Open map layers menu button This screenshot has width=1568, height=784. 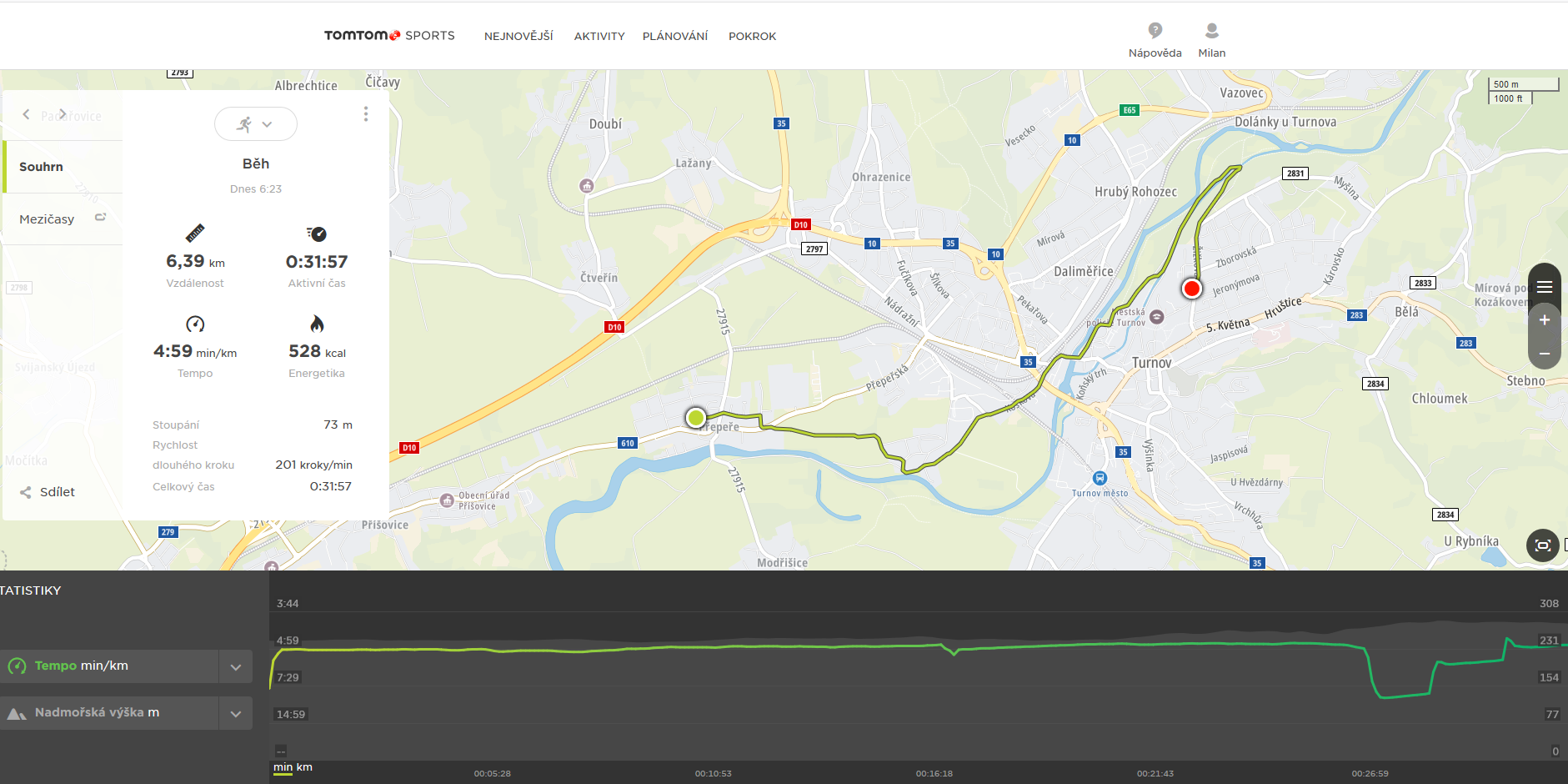tap(1545, 287)
